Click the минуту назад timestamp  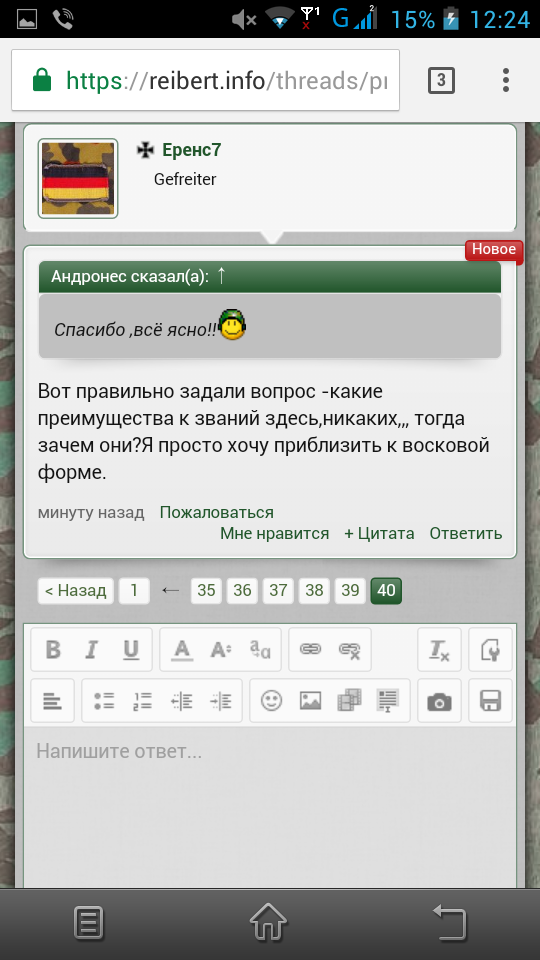(x=91, y=512)
